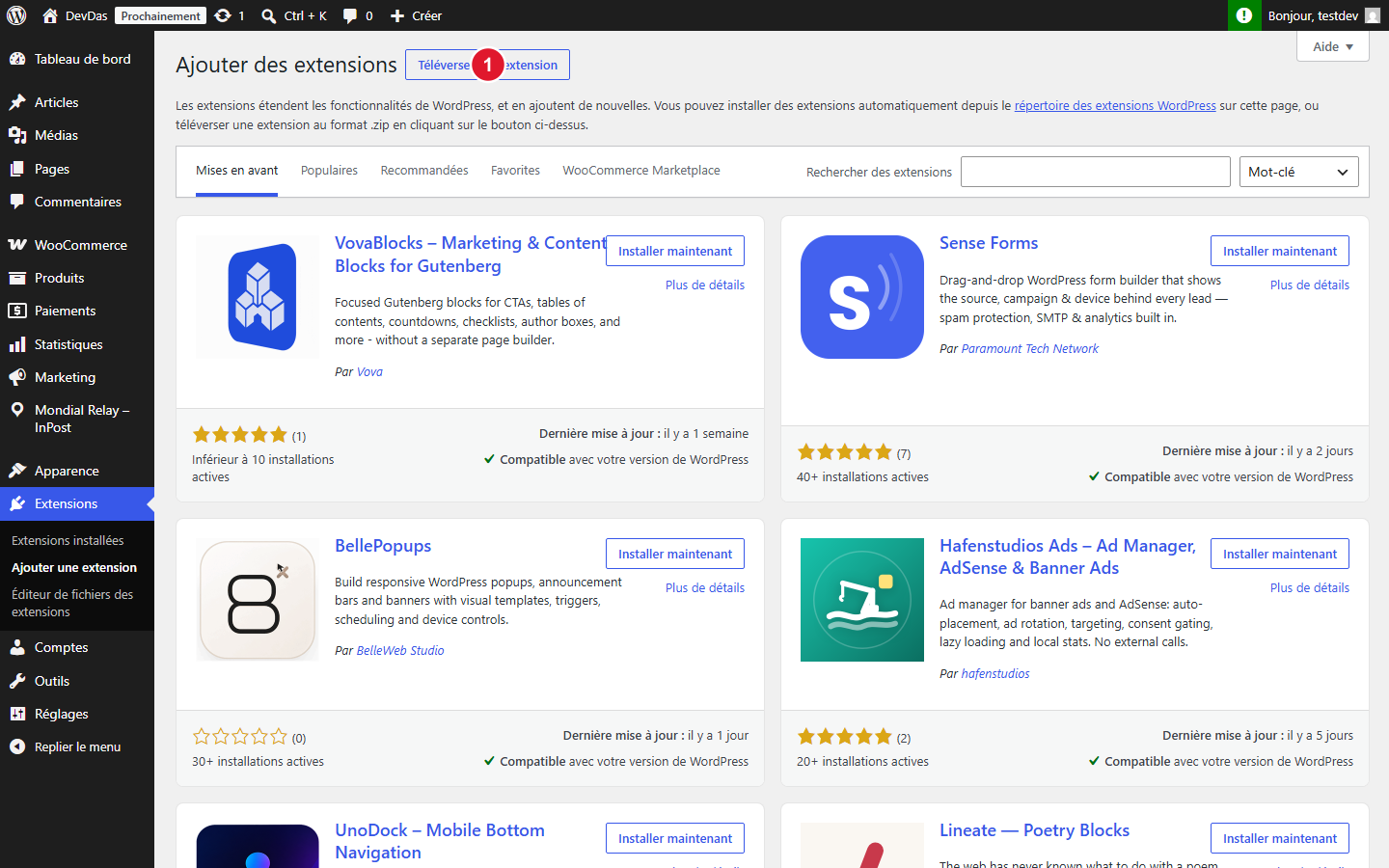Viewport: 1389px width, 868px height.
Task: Go to Tableau de bord
Action: click(x=77, y=59)
